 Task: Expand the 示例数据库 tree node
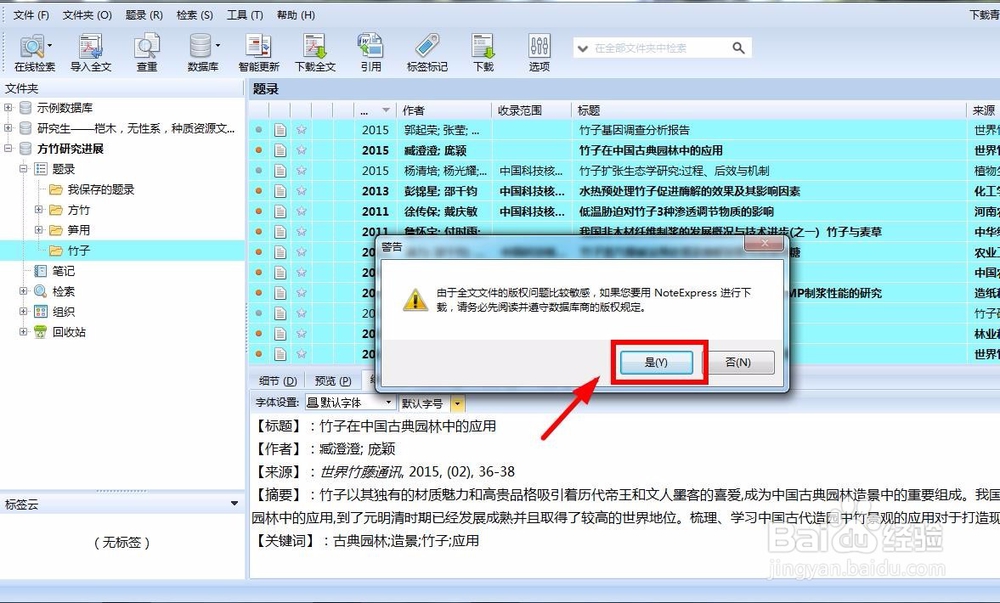(8, 108)
